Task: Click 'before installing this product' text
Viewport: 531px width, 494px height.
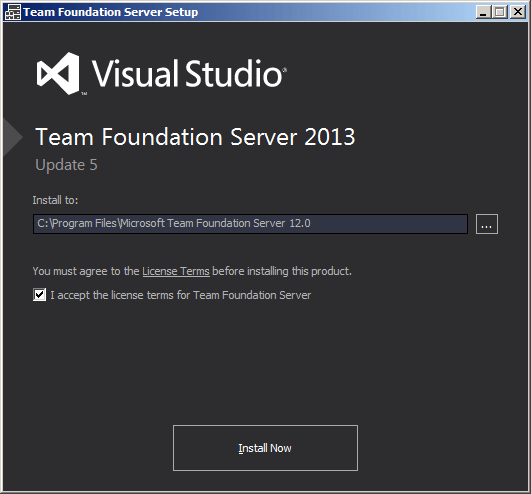Action: 282,272
